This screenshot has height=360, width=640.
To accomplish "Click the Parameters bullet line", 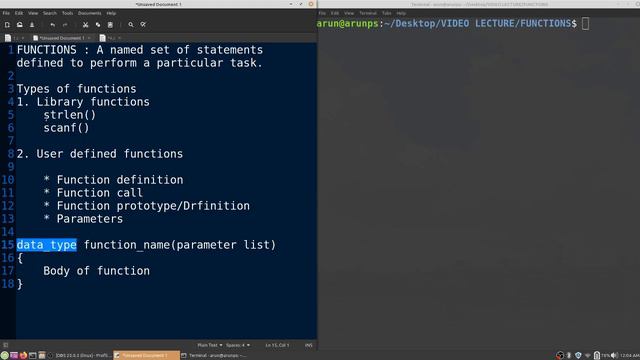I will [83, 219].
